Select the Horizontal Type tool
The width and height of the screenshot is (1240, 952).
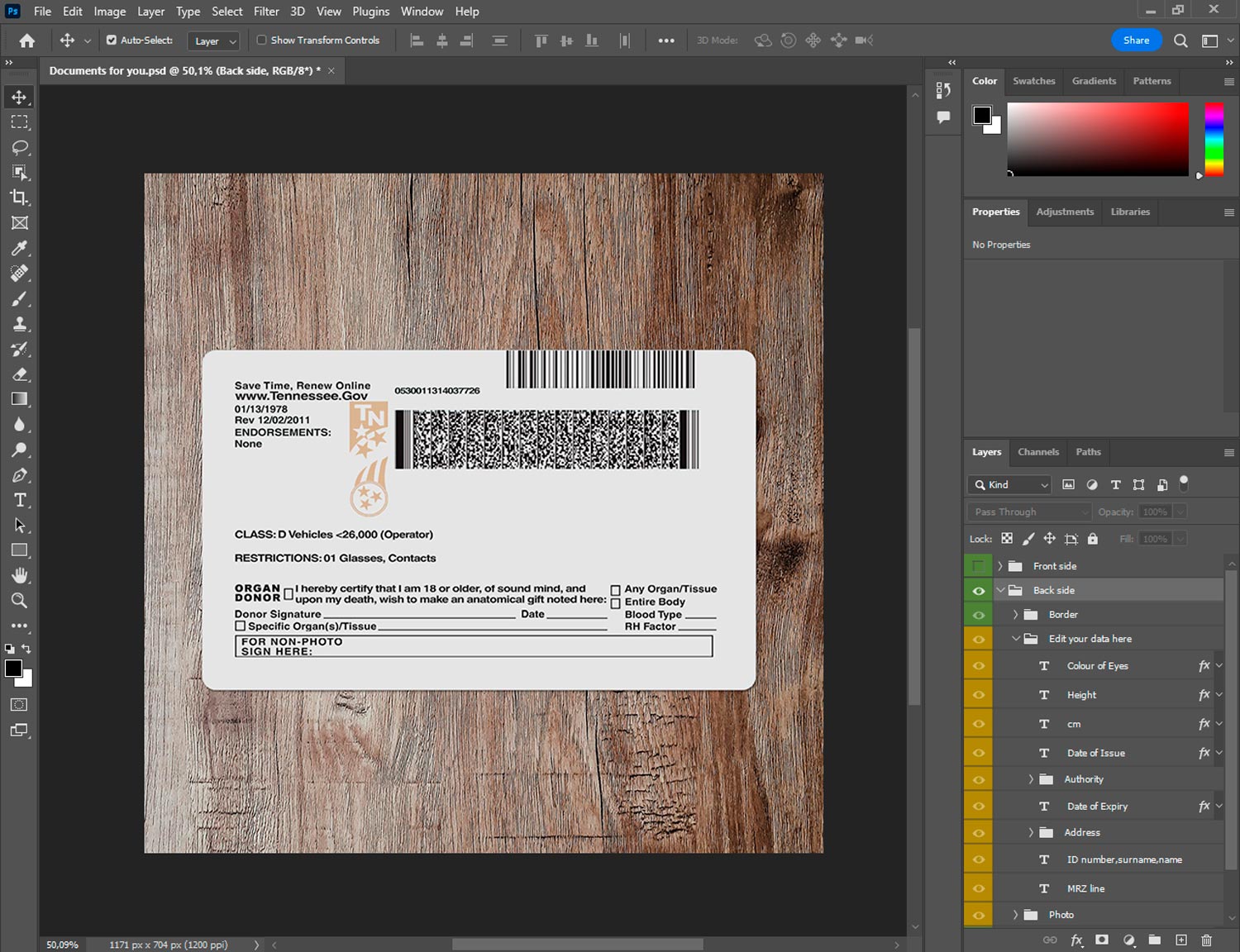[20, 500]
